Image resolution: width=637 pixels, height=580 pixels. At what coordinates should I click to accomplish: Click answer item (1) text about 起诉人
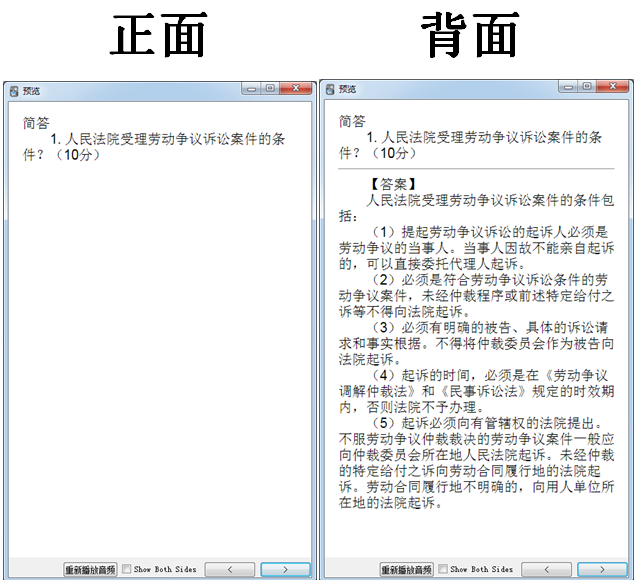click(476, 248)
